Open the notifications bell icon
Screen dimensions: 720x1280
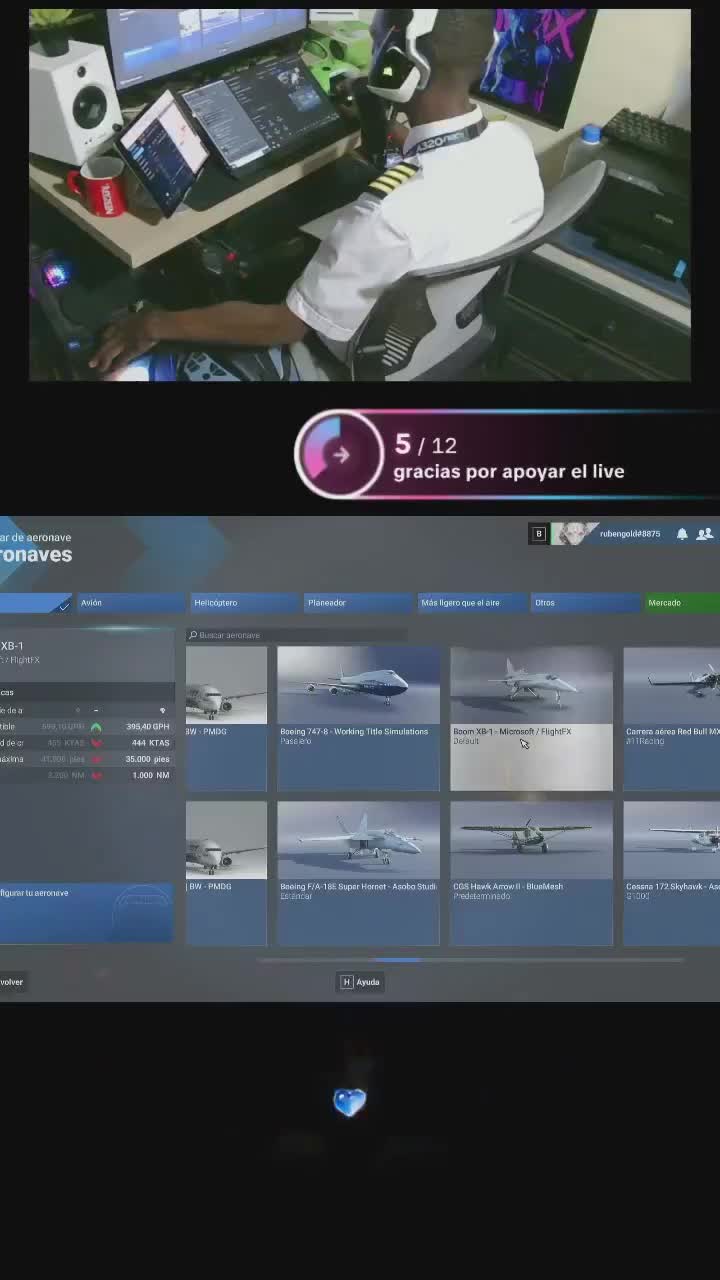click(x=682, y=534)
